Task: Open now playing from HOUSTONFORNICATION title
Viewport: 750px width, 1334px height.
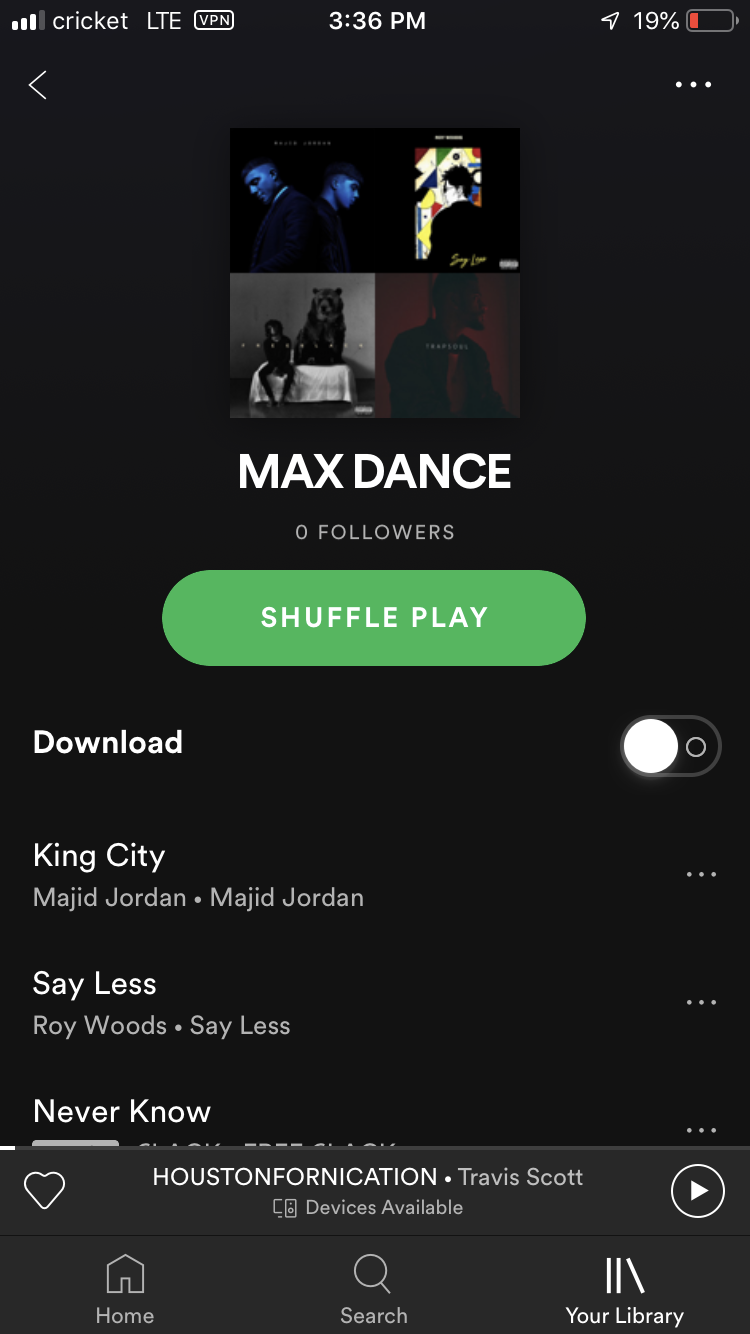Action: pos(295,1176)
